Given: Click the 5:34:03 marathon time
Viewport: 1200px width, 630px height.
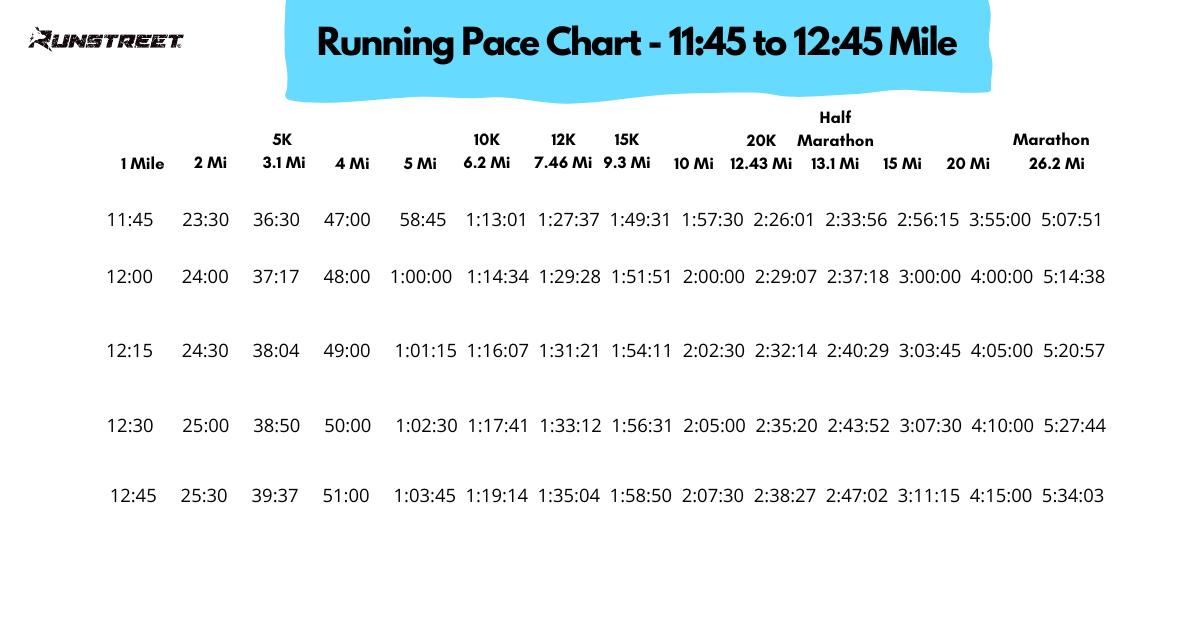Looking at the screenshot, I should point(1073,495).
